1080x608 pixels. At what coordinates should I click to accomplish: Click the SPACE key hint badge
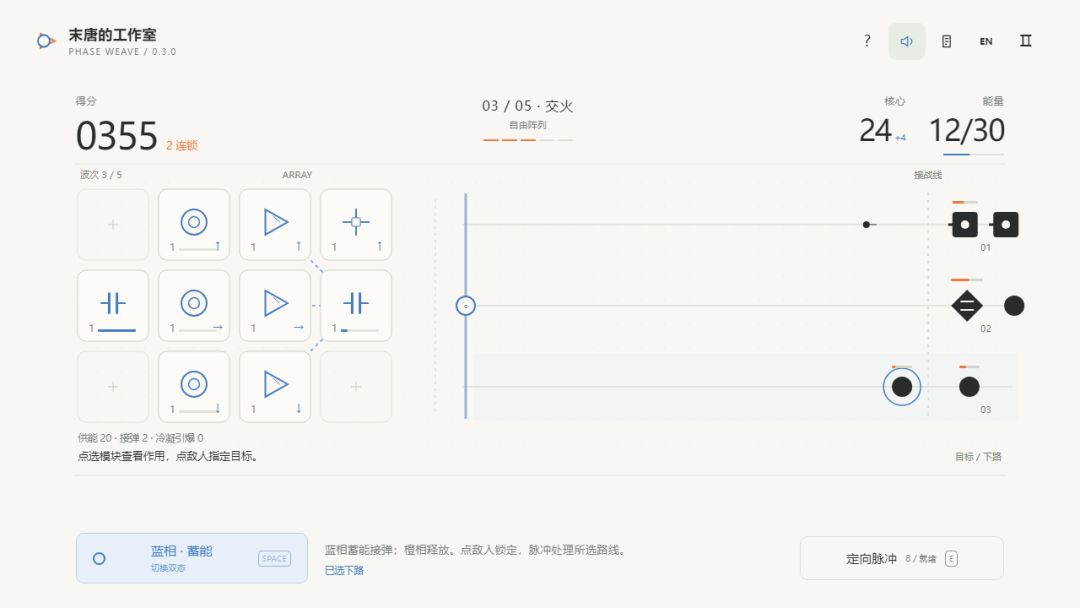pos(274,558)
